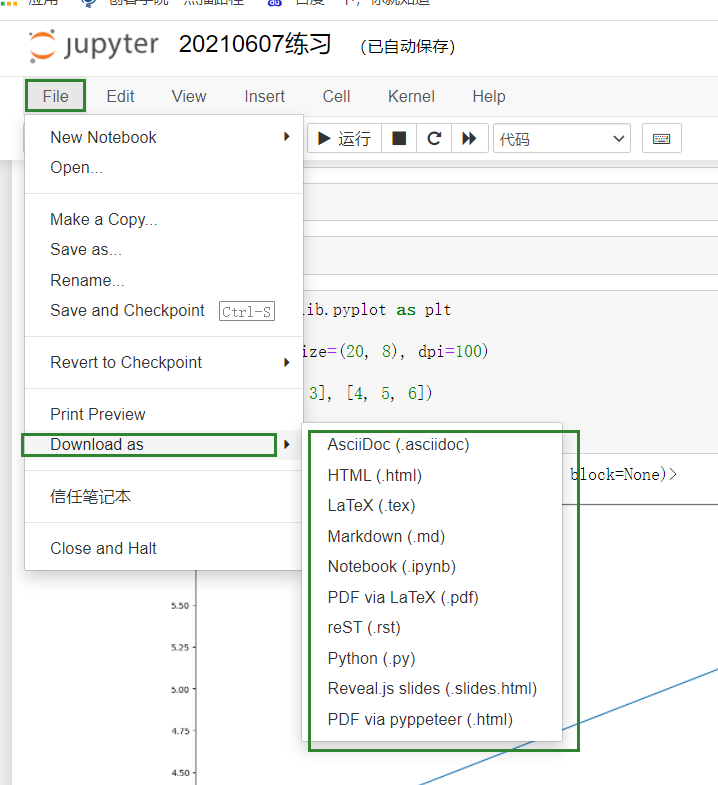Screen dimensions: 718x785
Task: Open the File menu
Action: [55, 96]
